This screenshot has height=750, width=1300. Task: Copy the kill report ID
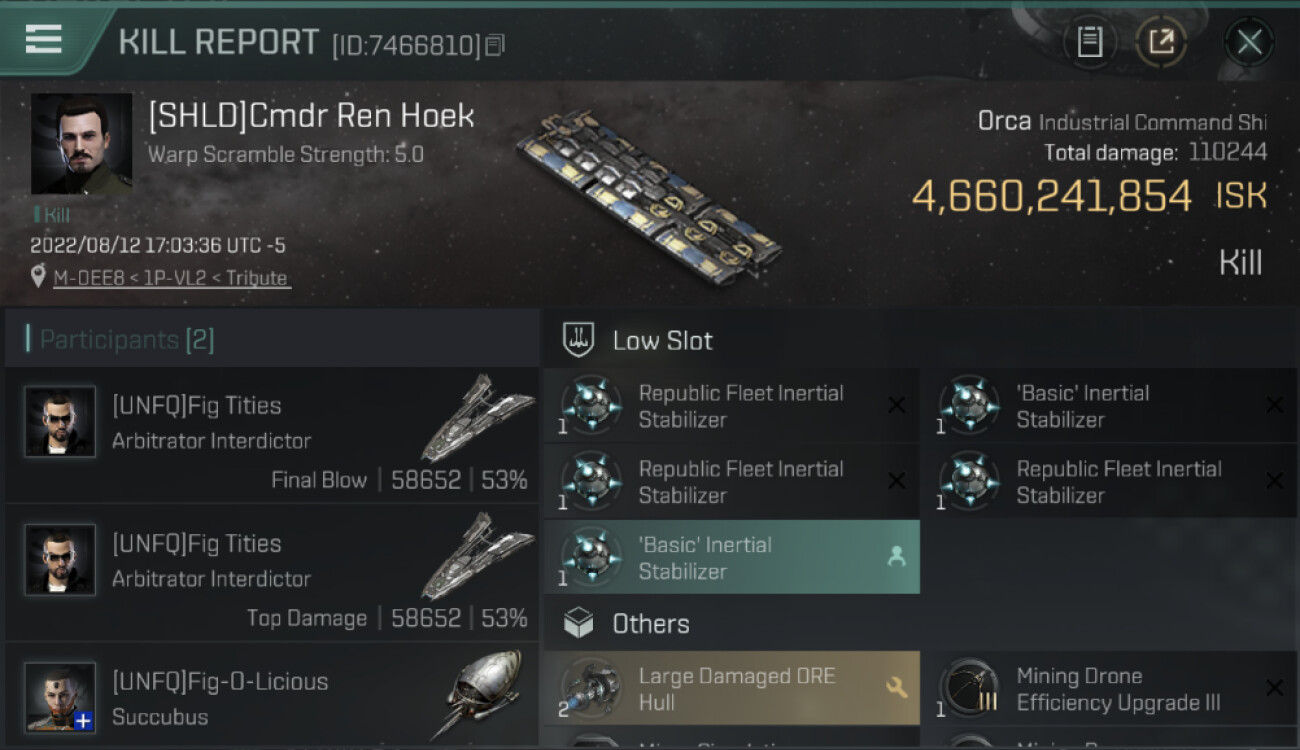click(x=495, y=45)
